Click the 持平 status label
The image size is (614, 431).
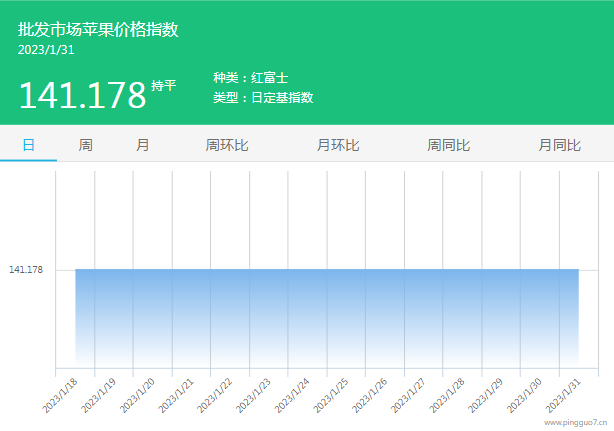(164, 85)
